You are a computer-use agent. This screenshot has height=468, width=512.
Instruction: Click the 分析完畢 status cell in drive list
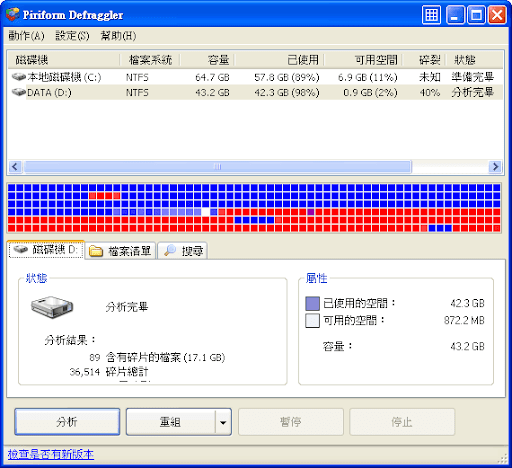(x=472, y=92)
